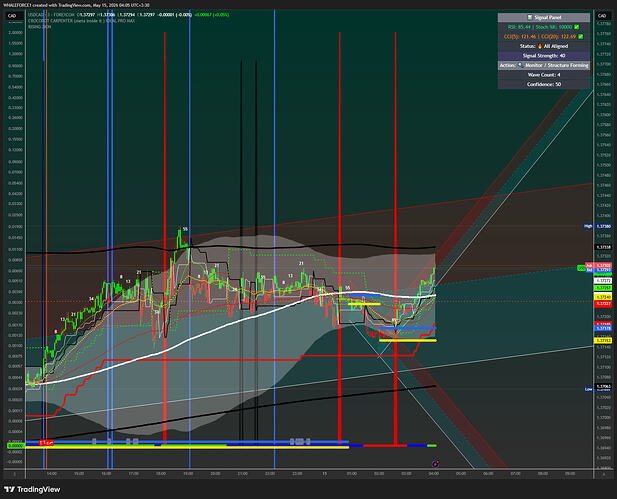The width and height of the screenshot is (617, 499).
Task: Click the 09:00 time axis label
Action: tap(570, 473)
